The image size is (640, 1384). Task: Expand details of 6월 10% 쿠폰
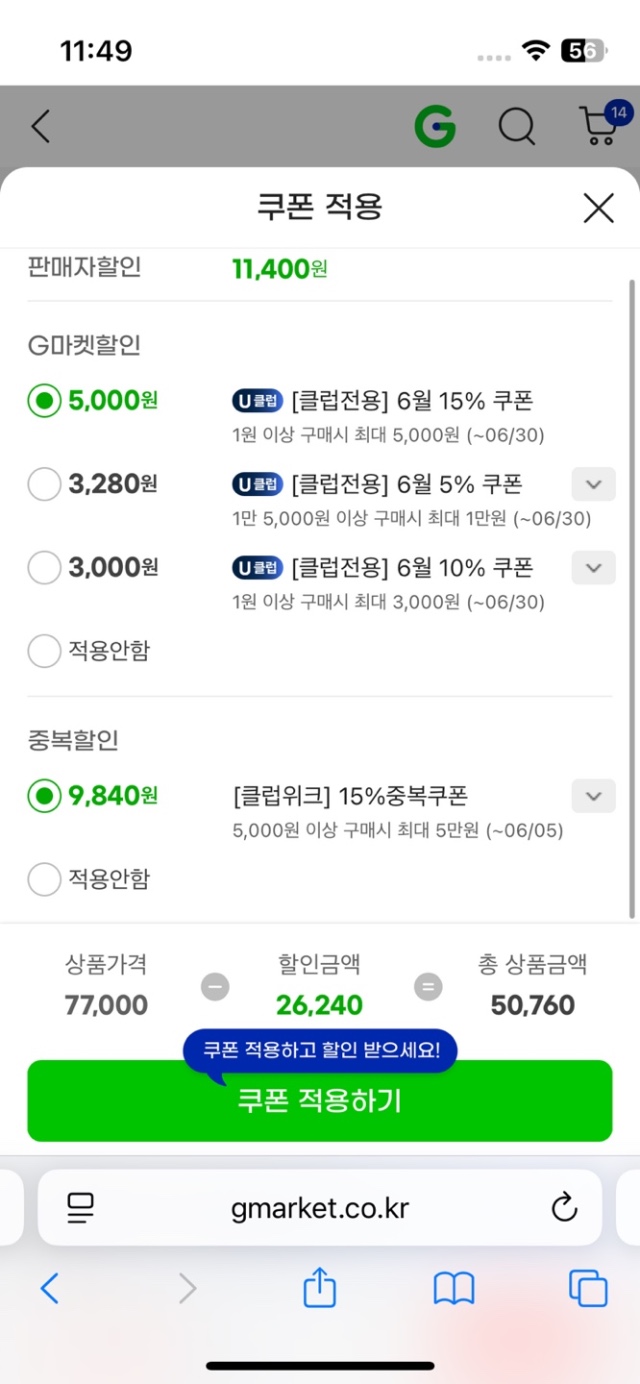click(593, 568)
